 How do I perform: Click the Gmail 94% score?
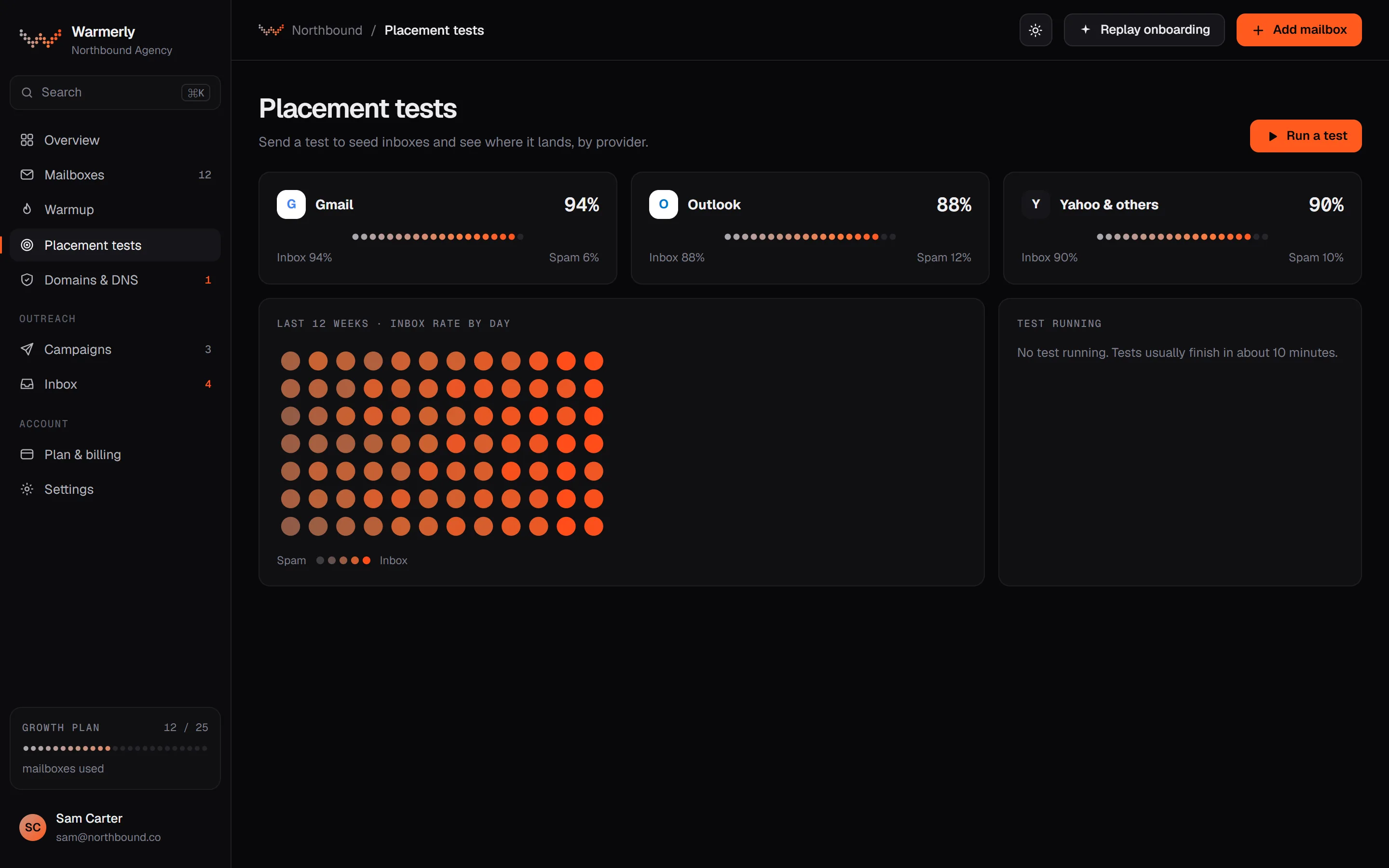click(582, 204)
